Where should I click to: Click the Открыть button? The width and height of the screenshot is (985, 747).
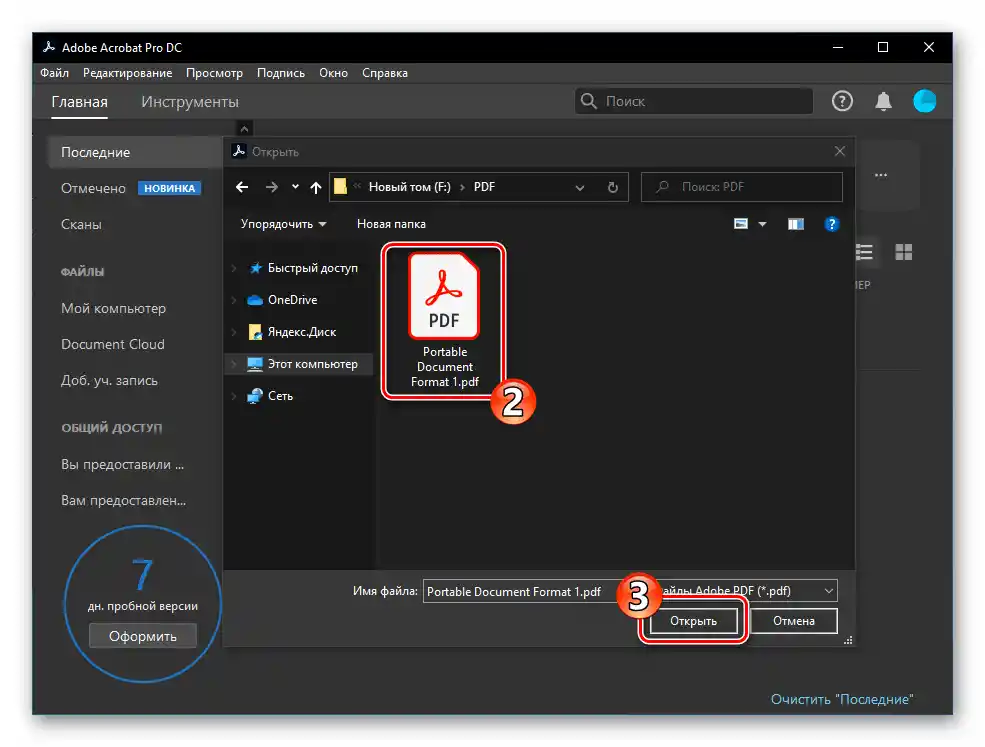tap(693, 621)
